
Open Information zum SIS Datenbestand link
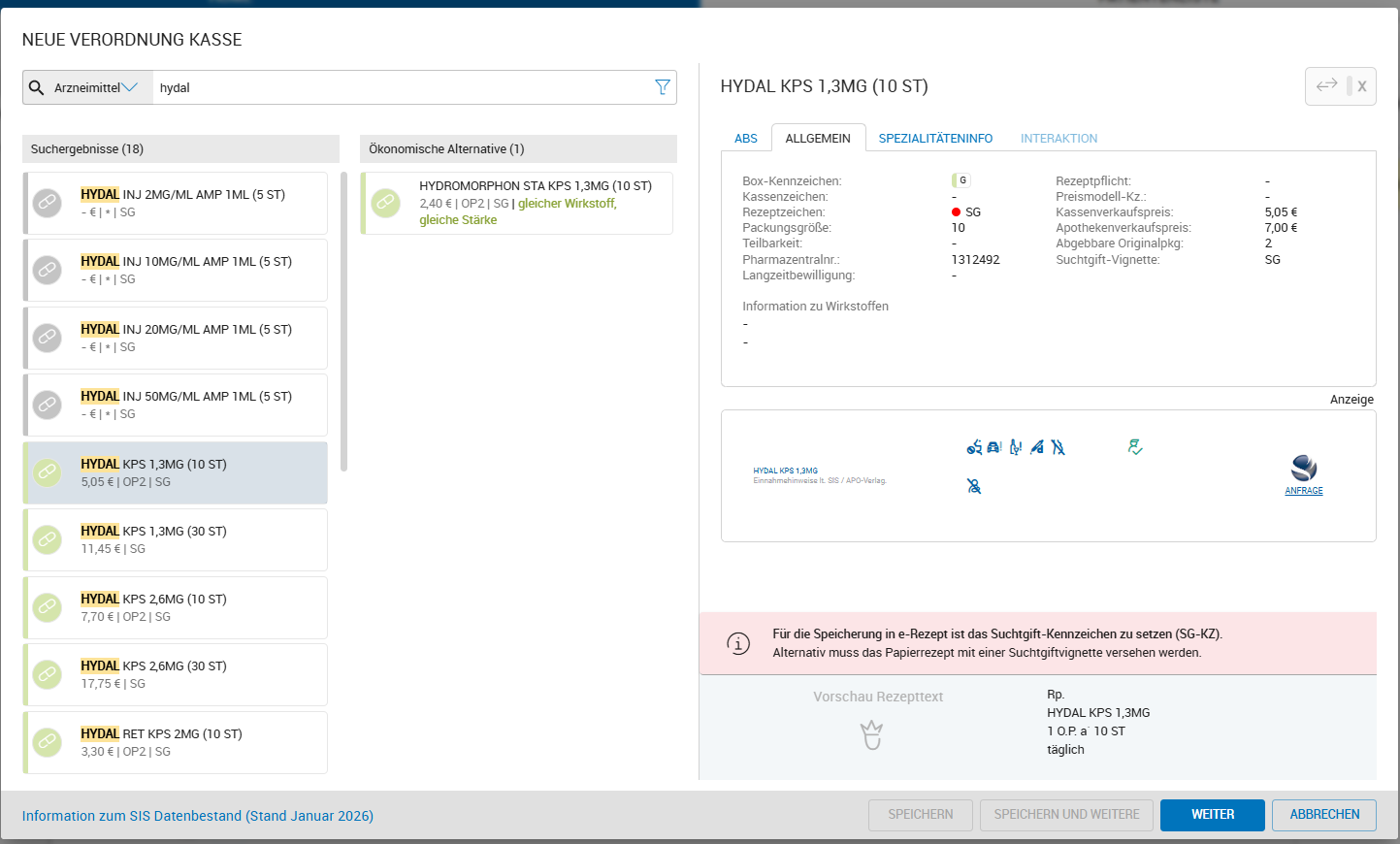(x=198, y=816)
